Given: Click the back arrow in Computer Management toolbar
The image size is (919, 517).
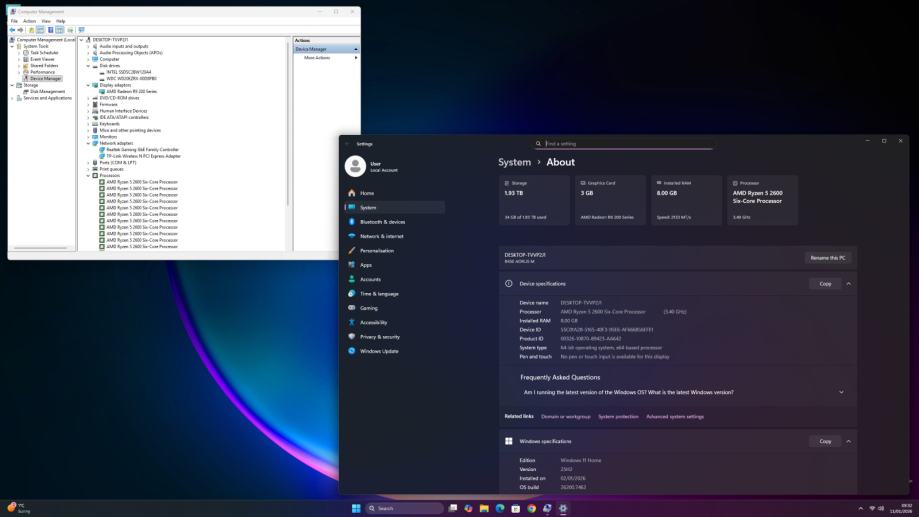Looking at the screenshot, I should (x=13, y=30).
